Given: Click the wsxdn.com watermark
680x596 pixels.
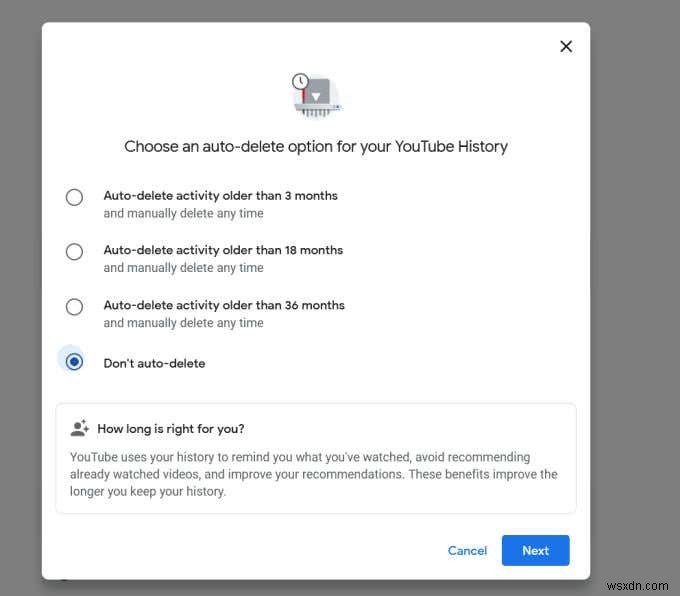Looking at the screenshot, I should [638, 586].
